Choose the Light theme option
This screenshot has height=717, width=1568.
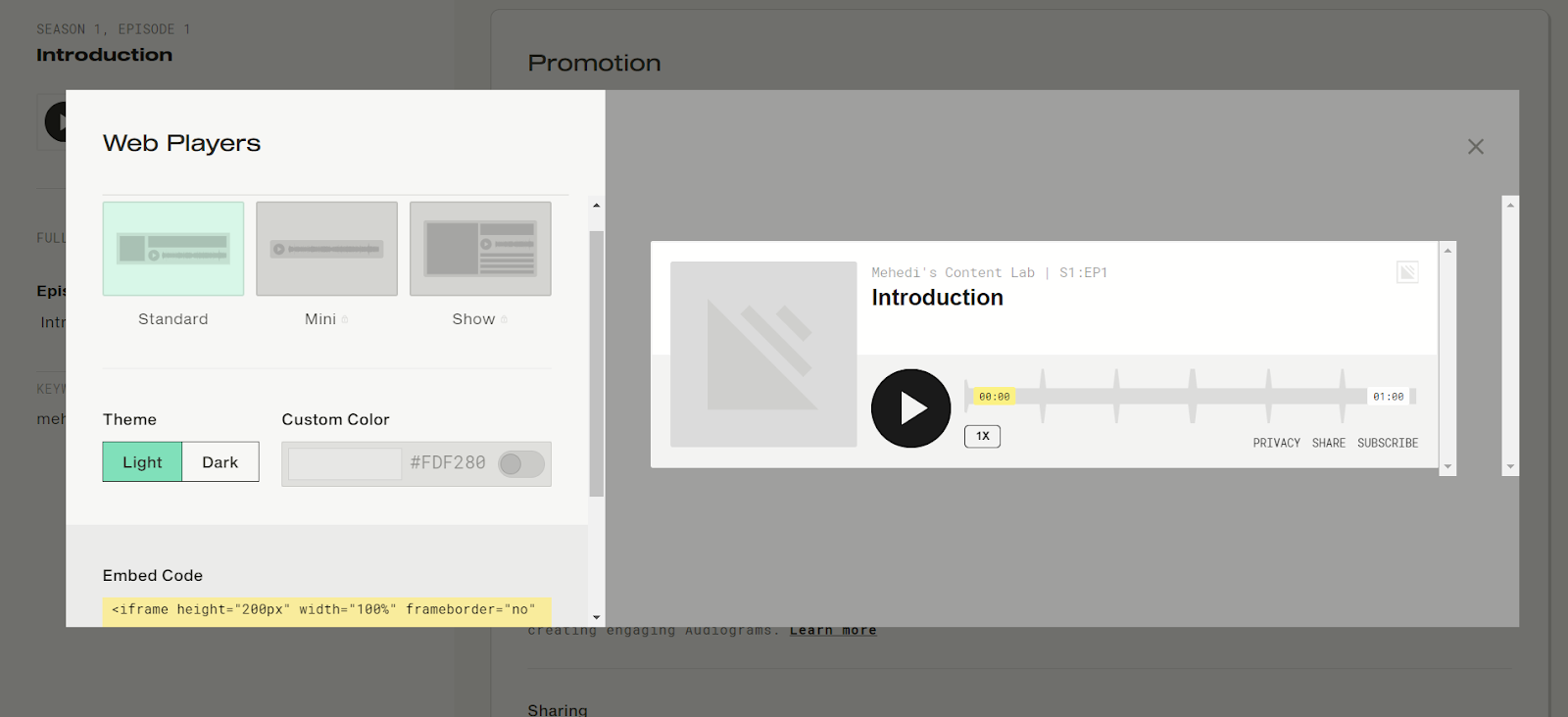click(142, 462)
